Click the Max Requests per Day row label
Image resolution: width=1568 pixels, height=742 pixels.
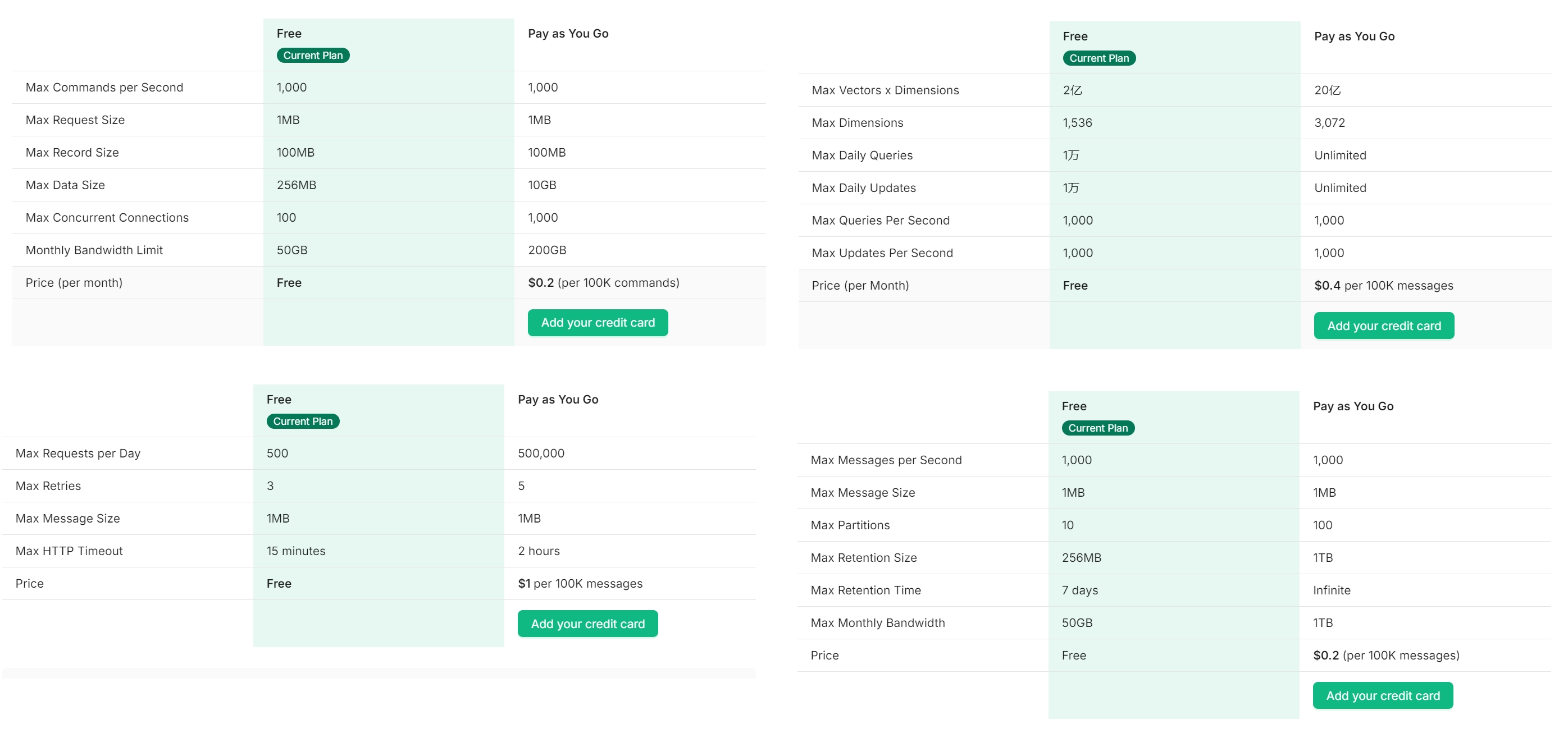(78, 452)
